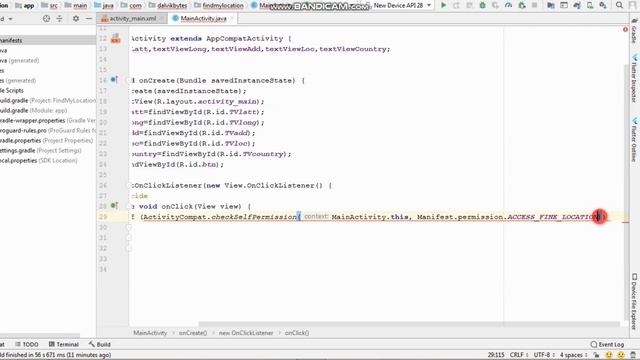Click cursor position 29:115 in status bar

[496, 355]
